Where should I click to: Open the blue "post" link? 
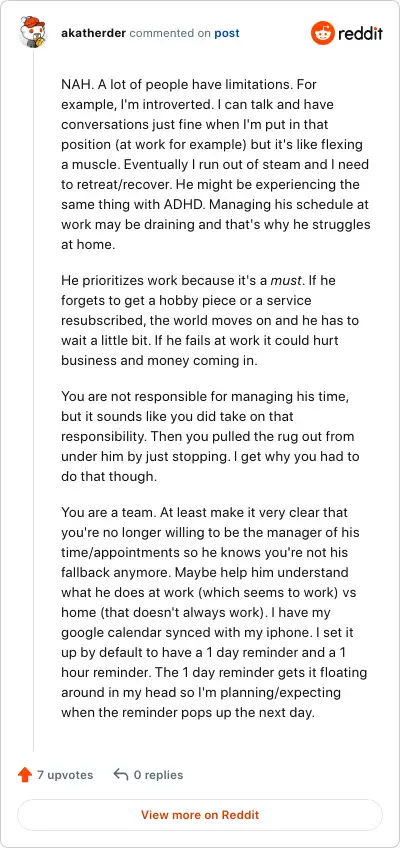[x=226, y=34]
